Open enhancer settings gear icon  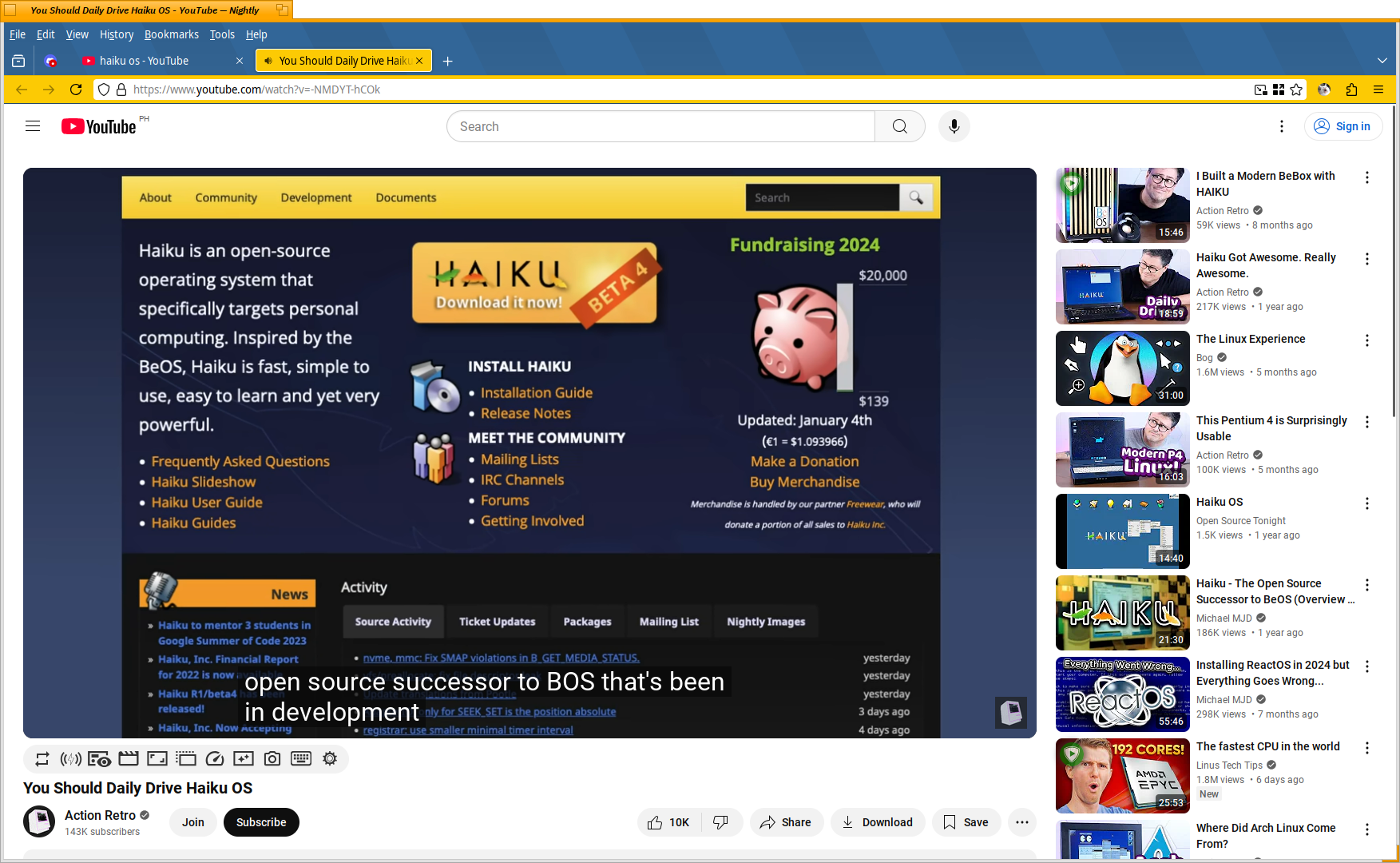(330, 758)
